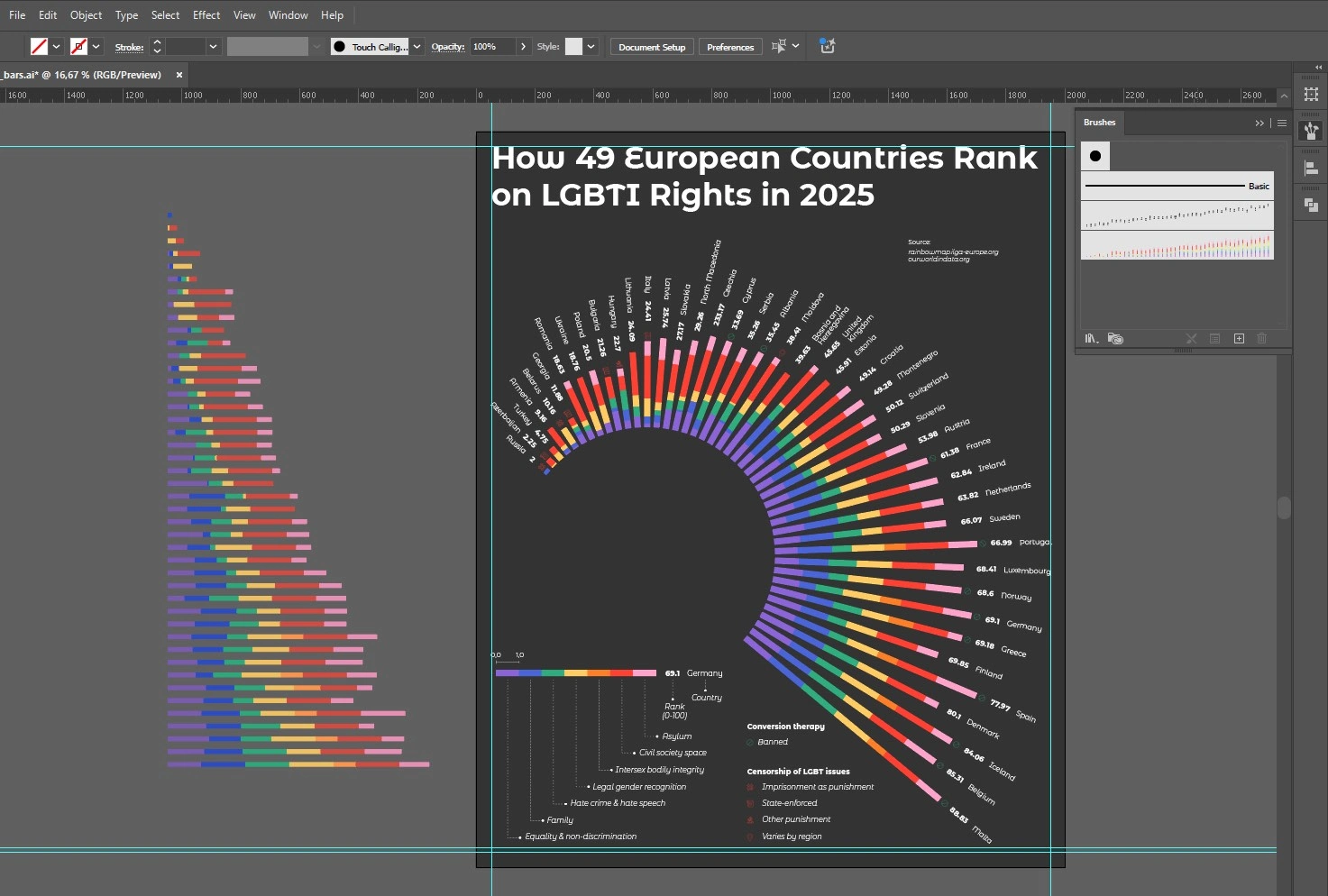Click the Document Setup button
Screen dimensions: 1328x896
[x=652, y=47]
